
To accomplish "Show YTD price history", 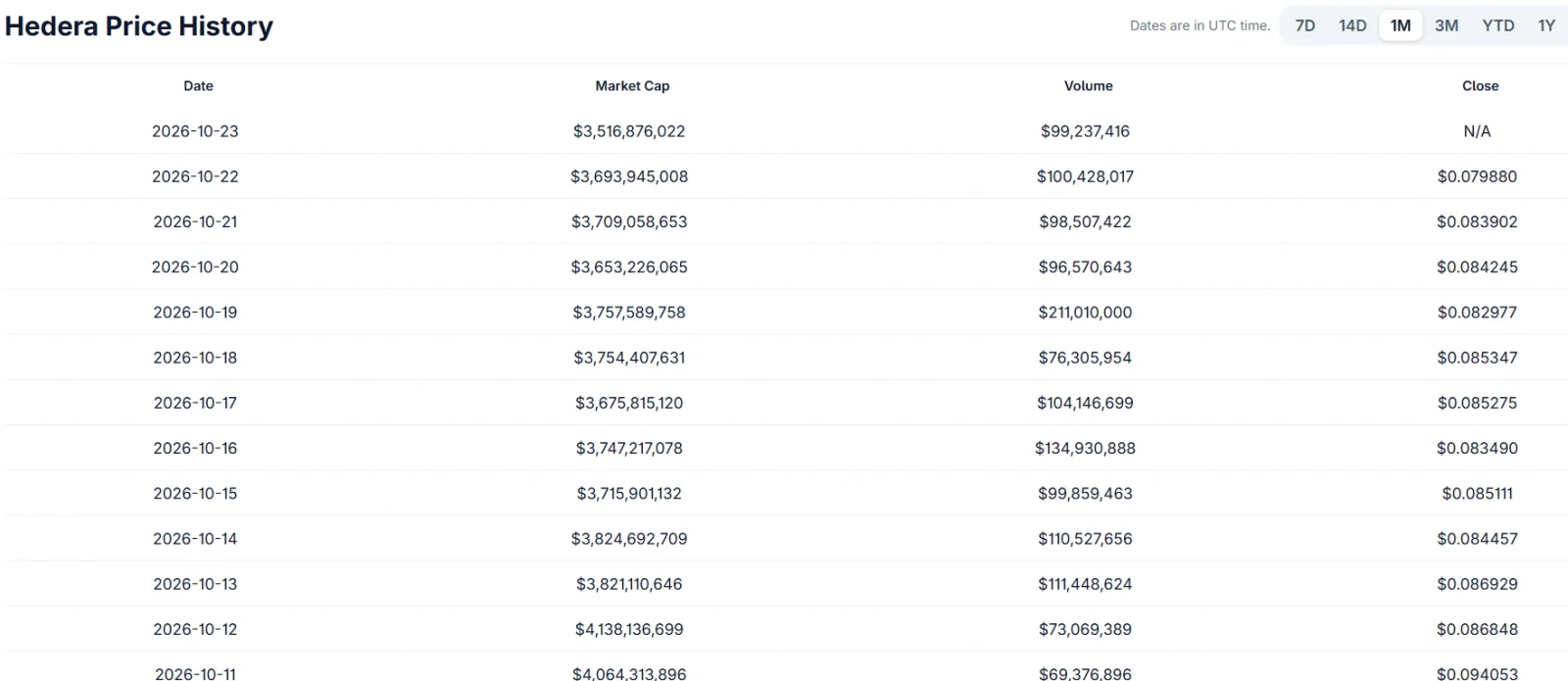I will pos(1498,25).
